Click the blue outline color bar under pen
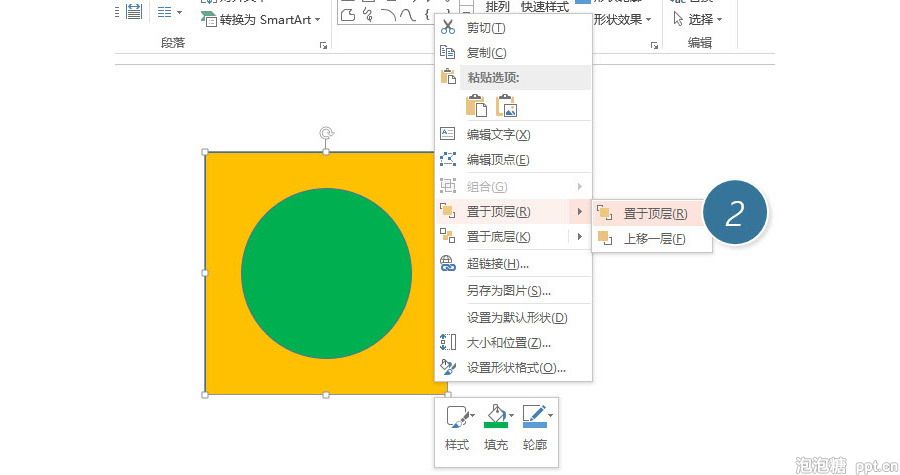Viewport: 900px width, 475px height. click(x=534, y=425)
